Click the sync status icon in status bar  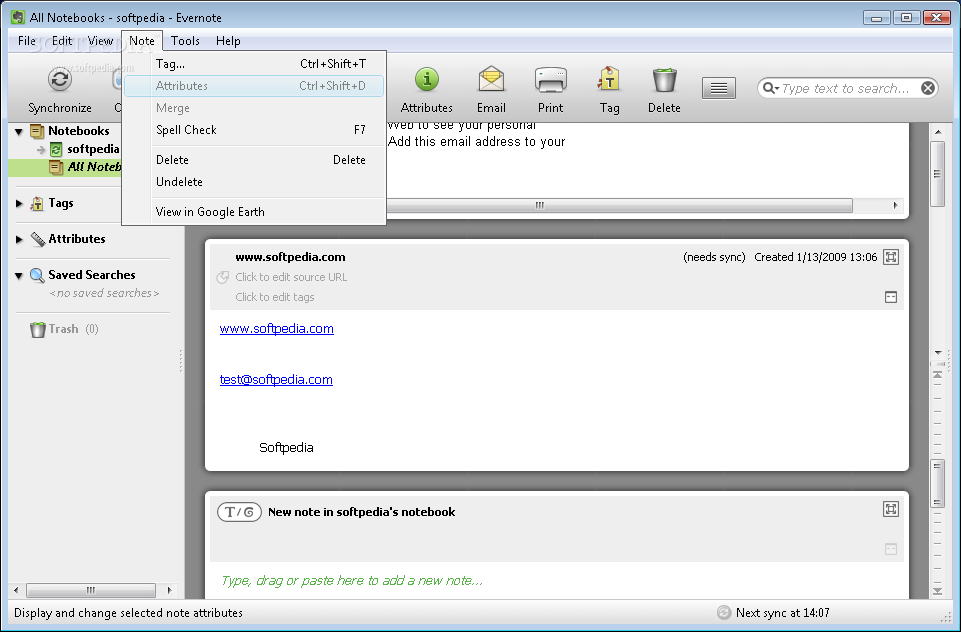click(724, 612)
